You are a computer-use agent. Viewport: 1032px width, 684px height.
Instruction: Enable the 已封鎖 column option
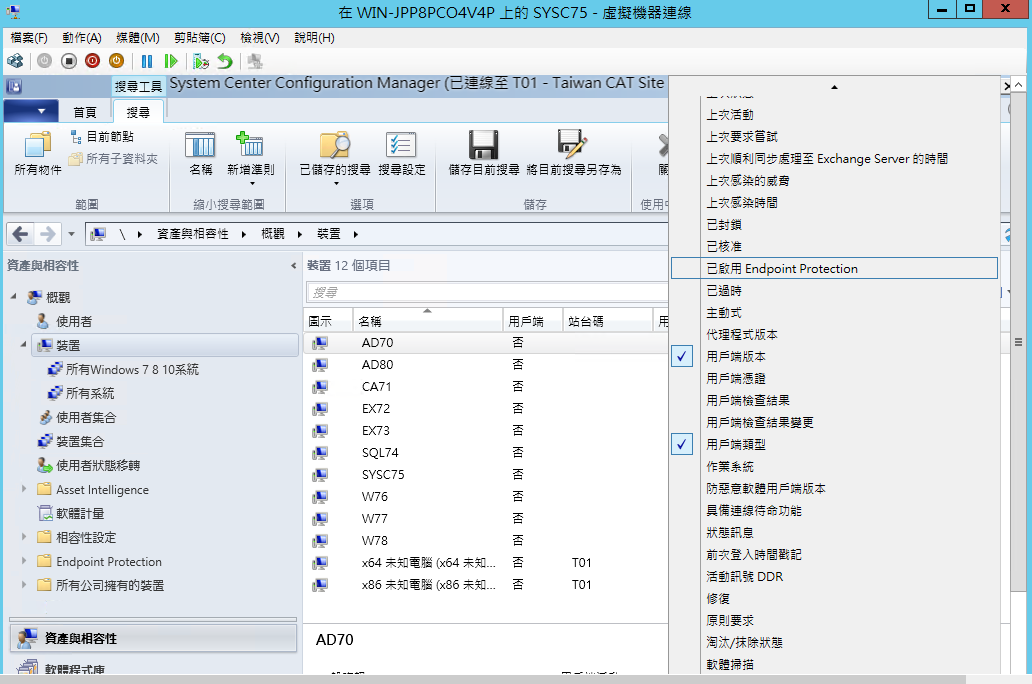pos(835,224)
